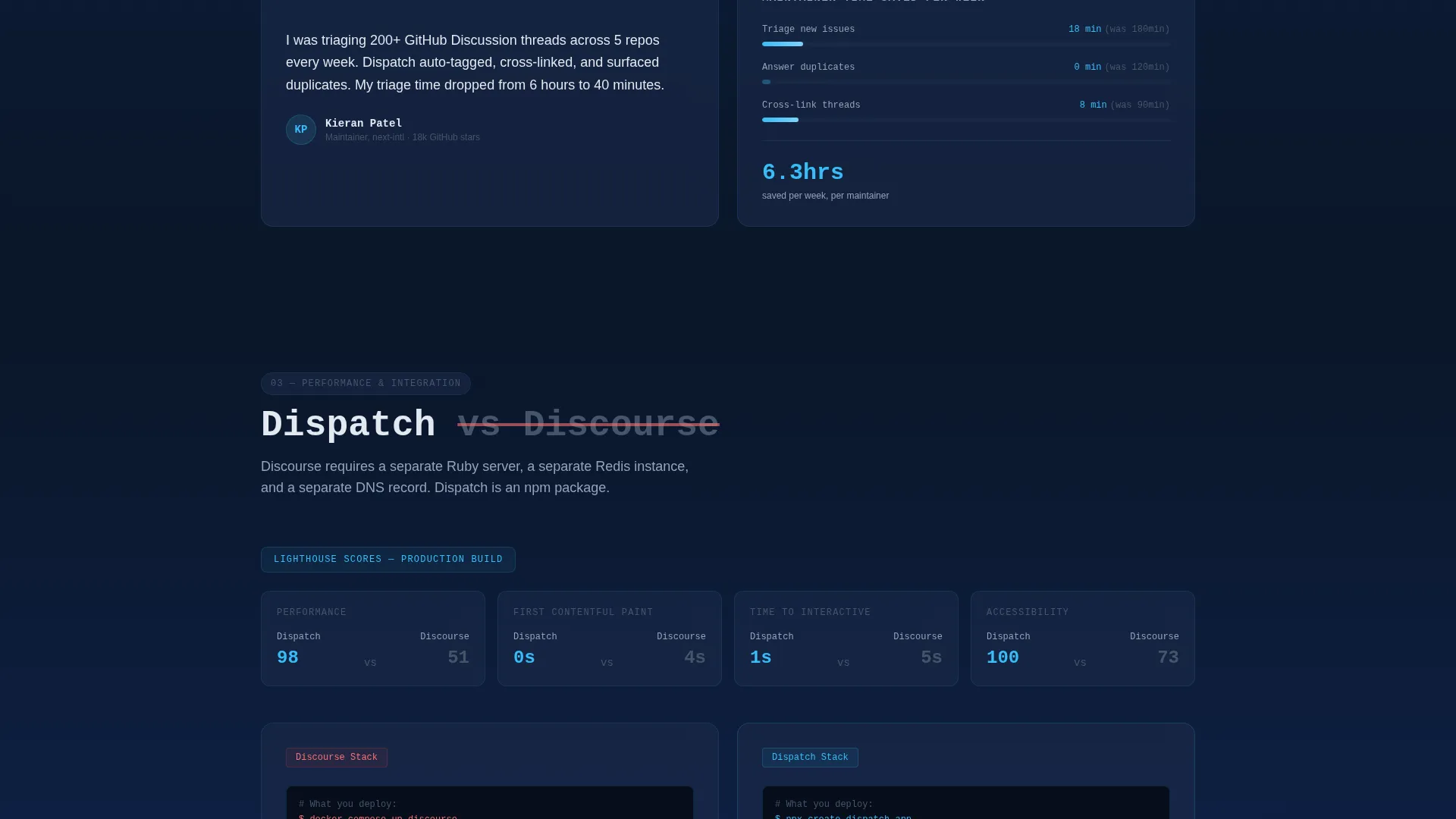This screenshot has height=819, width=1456.
Task: Click the '0 min' value
Action: coord(1087,67)
